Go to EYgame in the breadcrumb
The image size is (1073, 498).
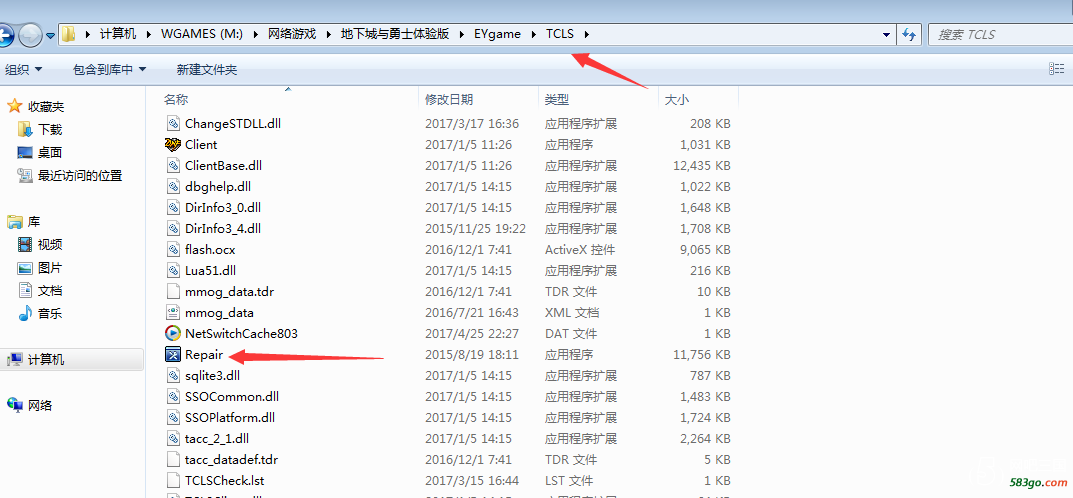click(497, 34)
